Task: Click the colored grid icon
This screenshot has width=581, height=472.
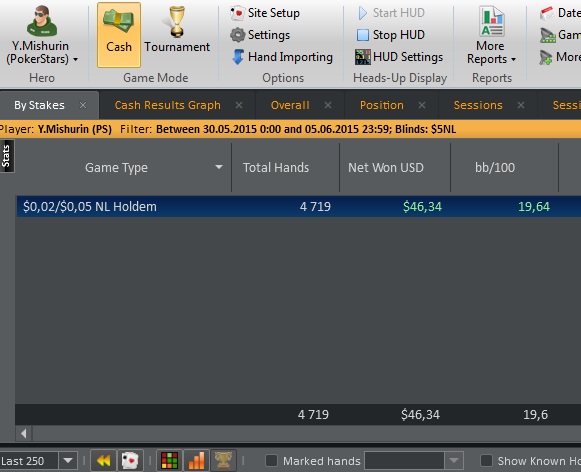Action: coord(169,461)
